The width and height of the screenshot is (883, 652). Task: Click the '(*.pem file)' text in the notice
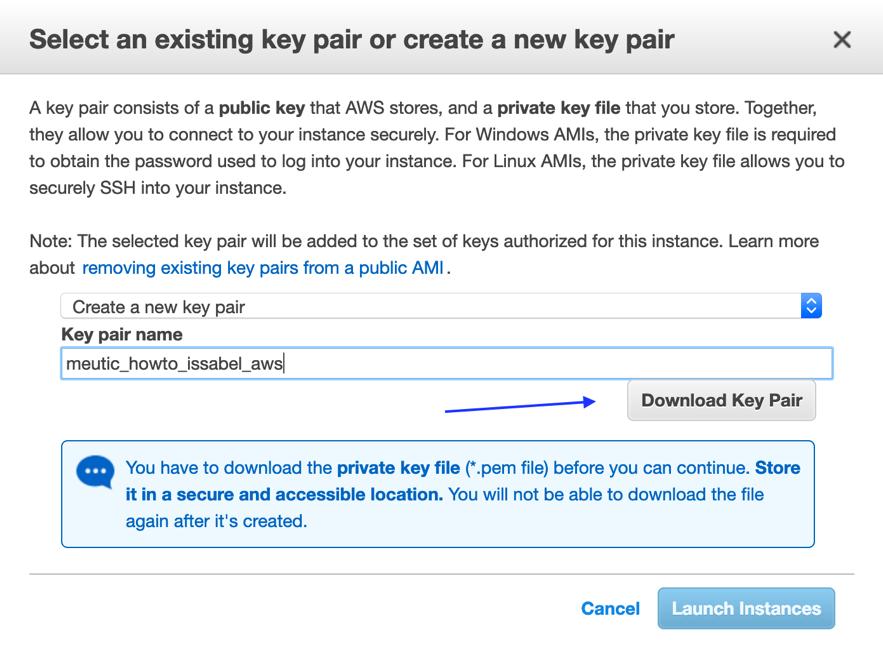pyautogui.click(x=506, y=468)
